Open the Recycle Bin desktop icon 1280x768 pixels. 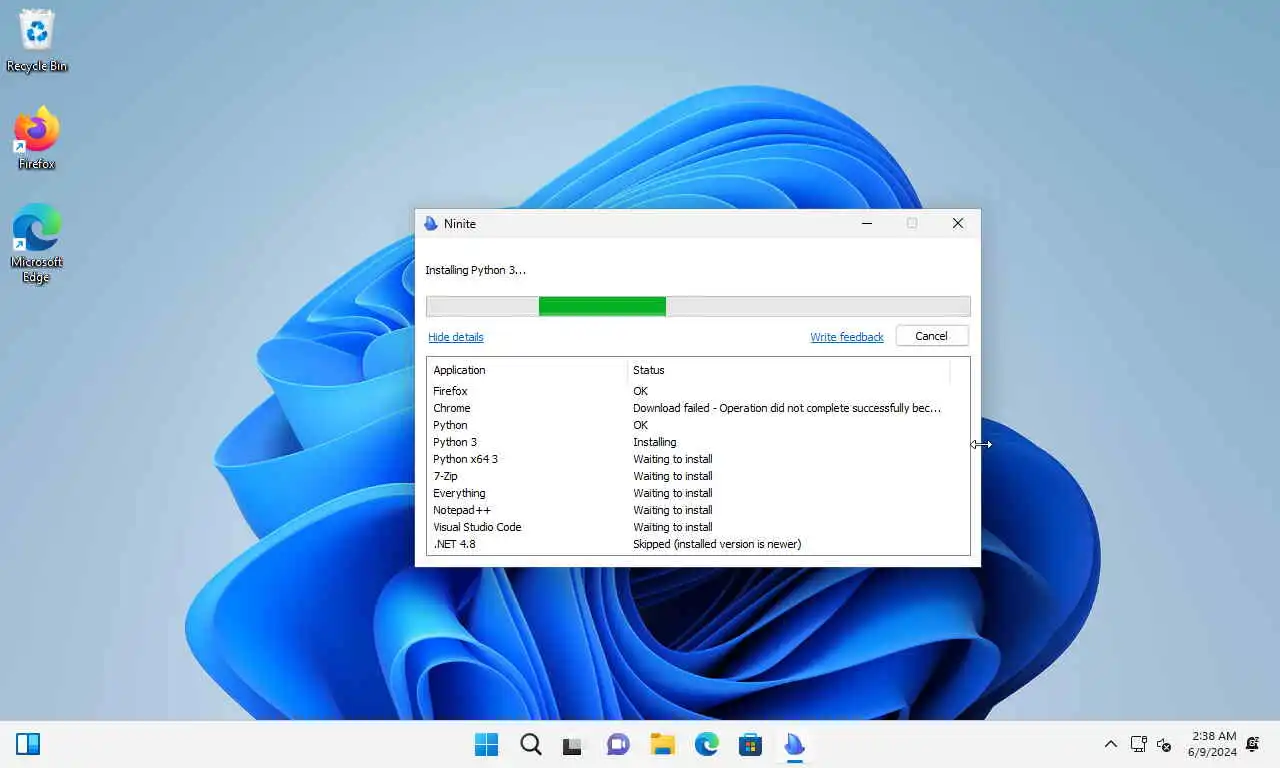click(37, 40)
